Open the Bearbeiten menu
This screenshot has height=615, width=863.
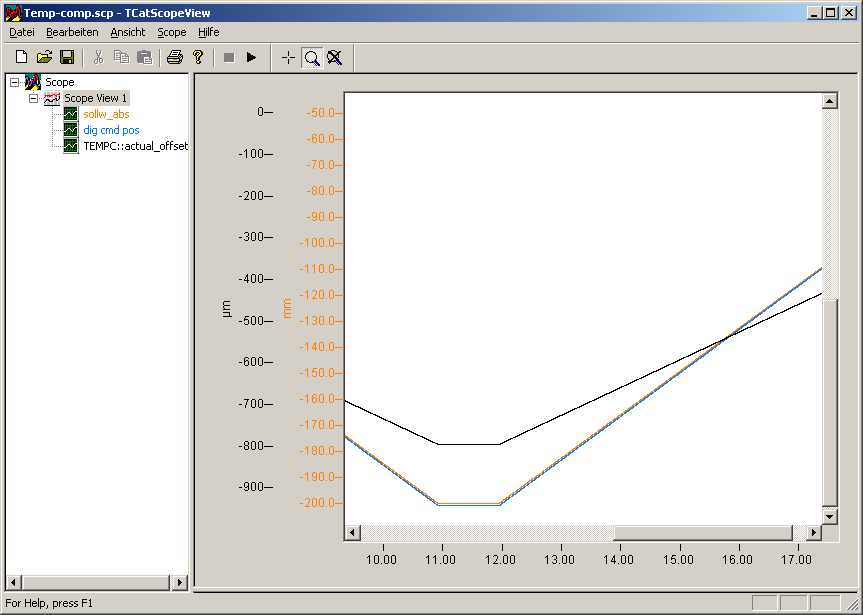[72, 32]
